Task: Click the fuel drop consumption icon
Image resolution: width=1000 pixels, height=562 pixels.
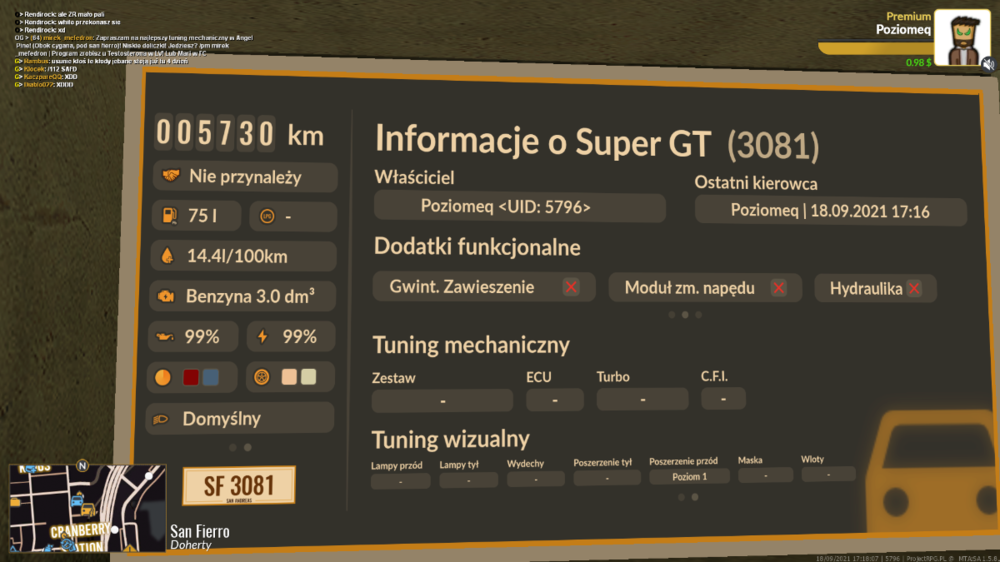Action: point(167,256)
